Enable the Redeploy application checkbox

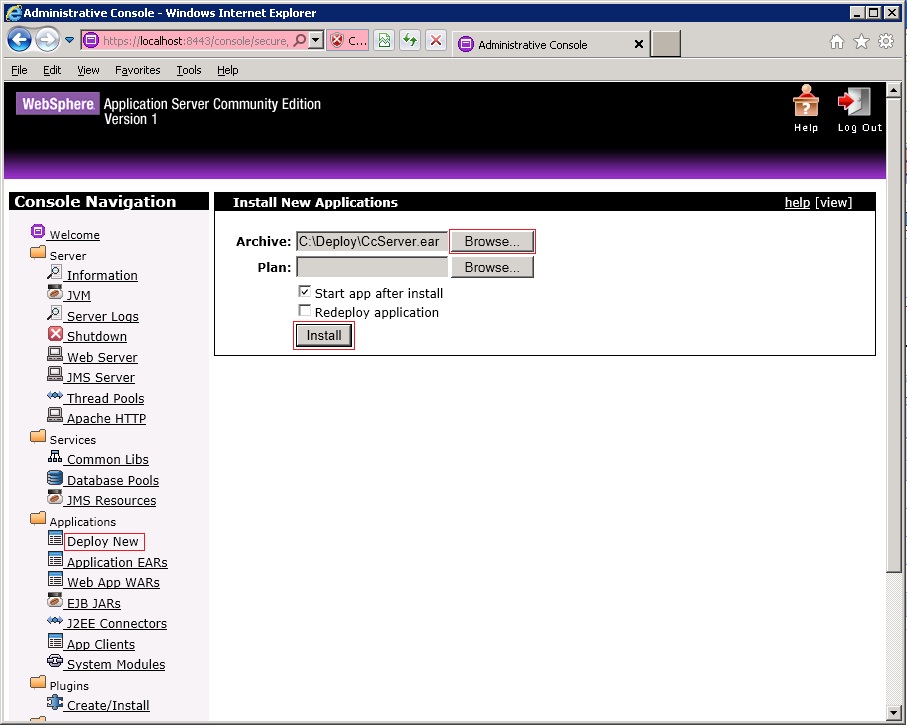pyautogui.click(x=304, y=311)
